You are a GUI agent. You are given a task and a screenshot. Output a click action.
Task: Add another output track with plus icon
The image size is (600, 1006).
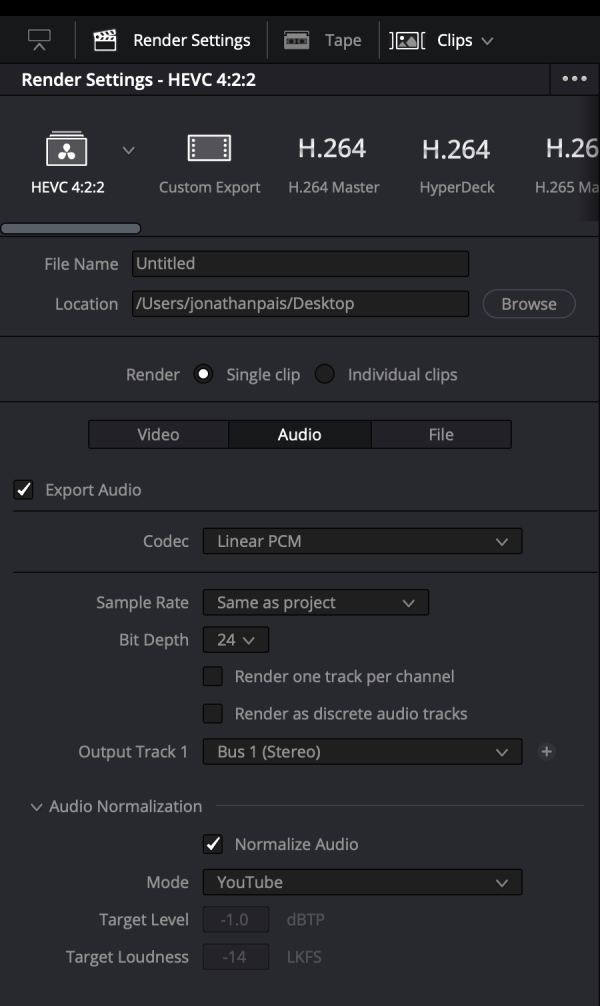546,752
